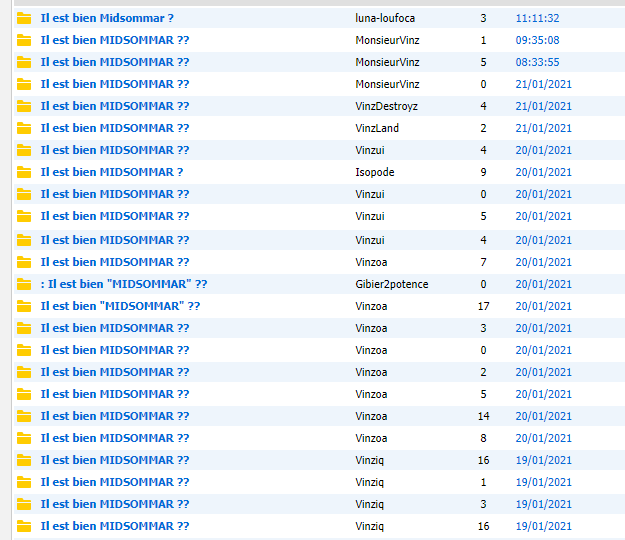625x540 pixels.
Task: Open Vinzoa's quoted "MIDSOMMAR" topic with 17 replies
Action: [x=120, y=306]
